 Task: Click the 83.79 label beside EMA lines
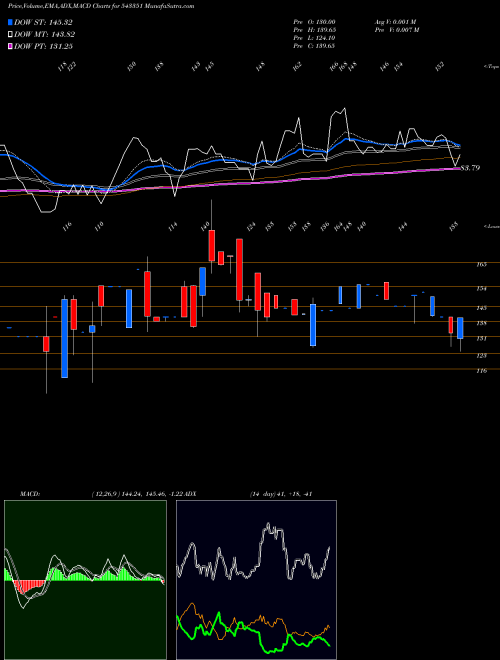(471, 168)
